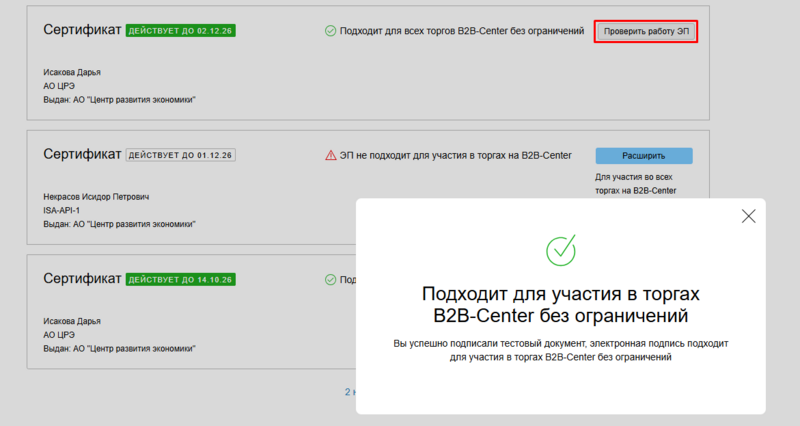The height and width of the screenshot is (426, 800).
Task: Click the "Сертификат" heading of 01.12.26 card
Action: [82, 155]
